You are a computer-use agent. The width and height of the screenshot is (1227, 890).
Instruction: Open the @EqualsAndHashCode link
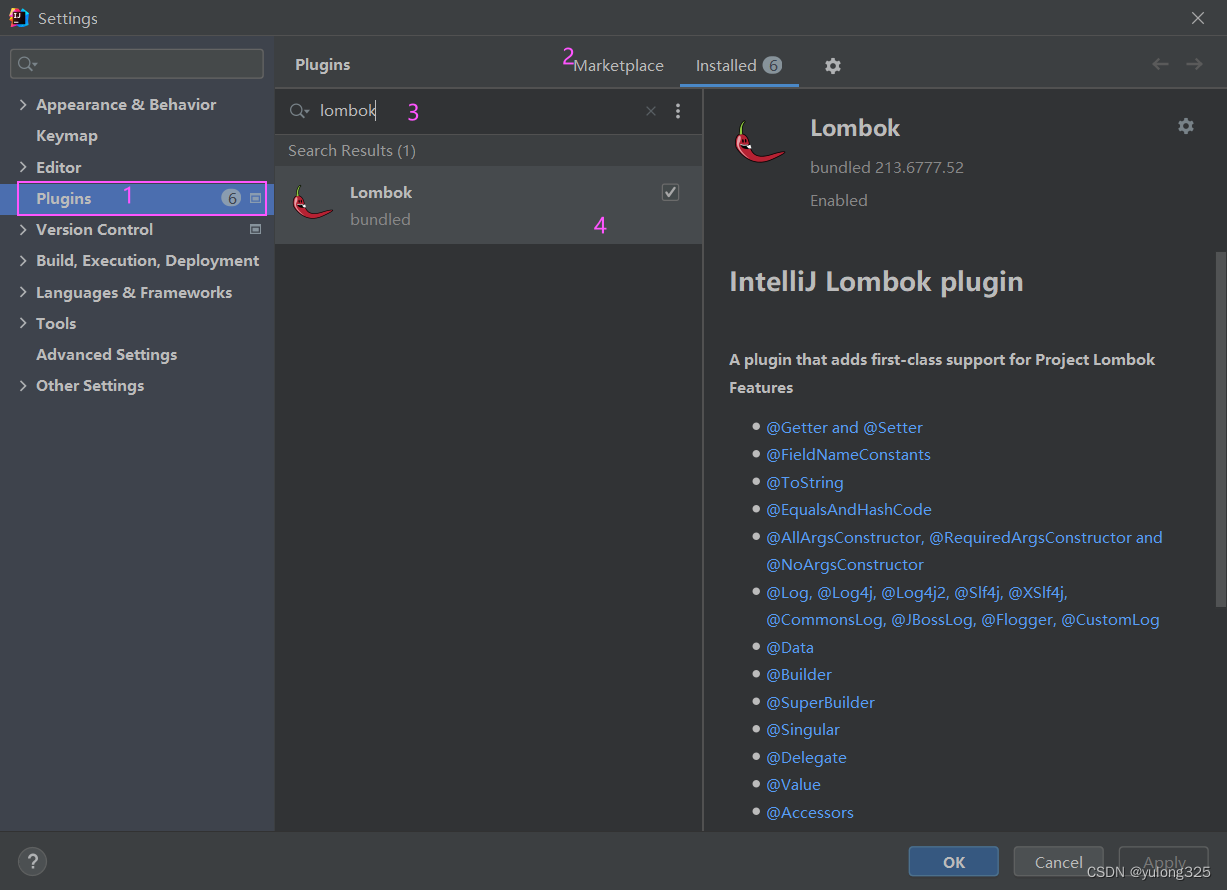(x=849, y=509)
